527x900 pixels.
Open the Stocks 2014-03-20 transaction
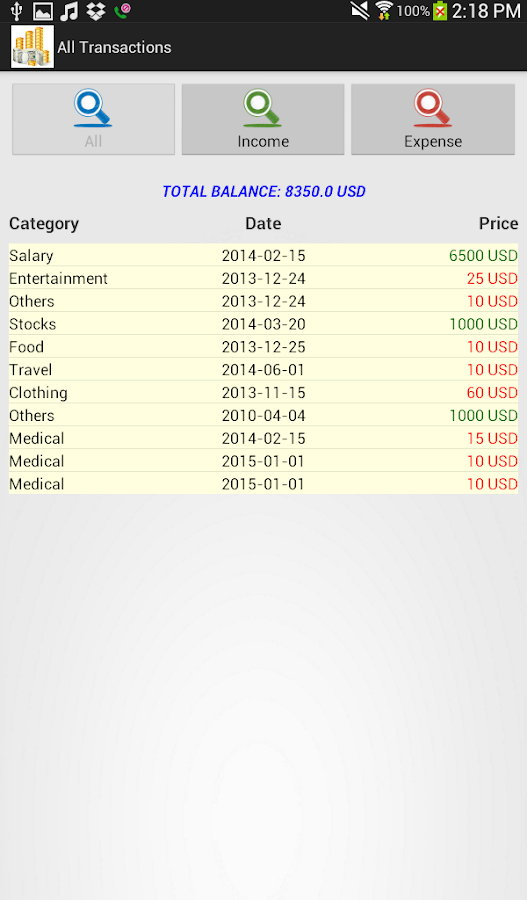point(264,324)
